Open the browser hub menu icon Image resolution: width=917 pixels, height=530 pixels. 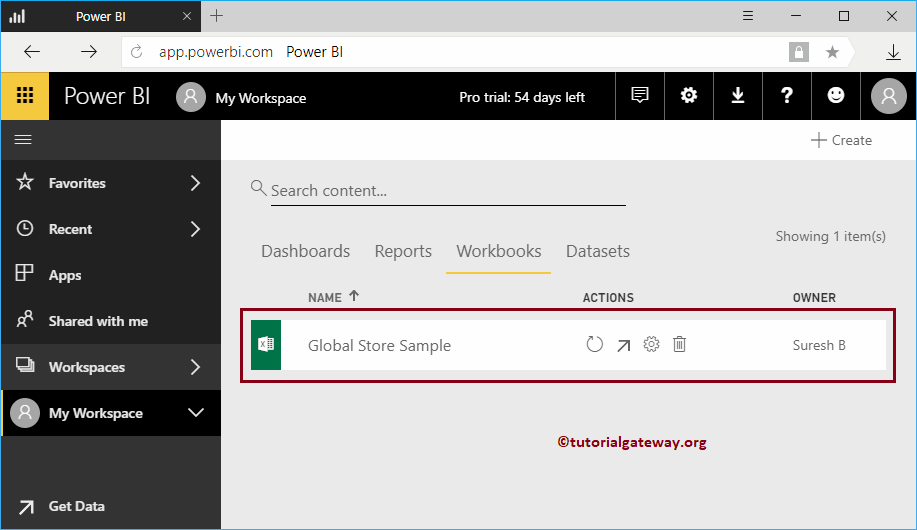tap(748, 16)
